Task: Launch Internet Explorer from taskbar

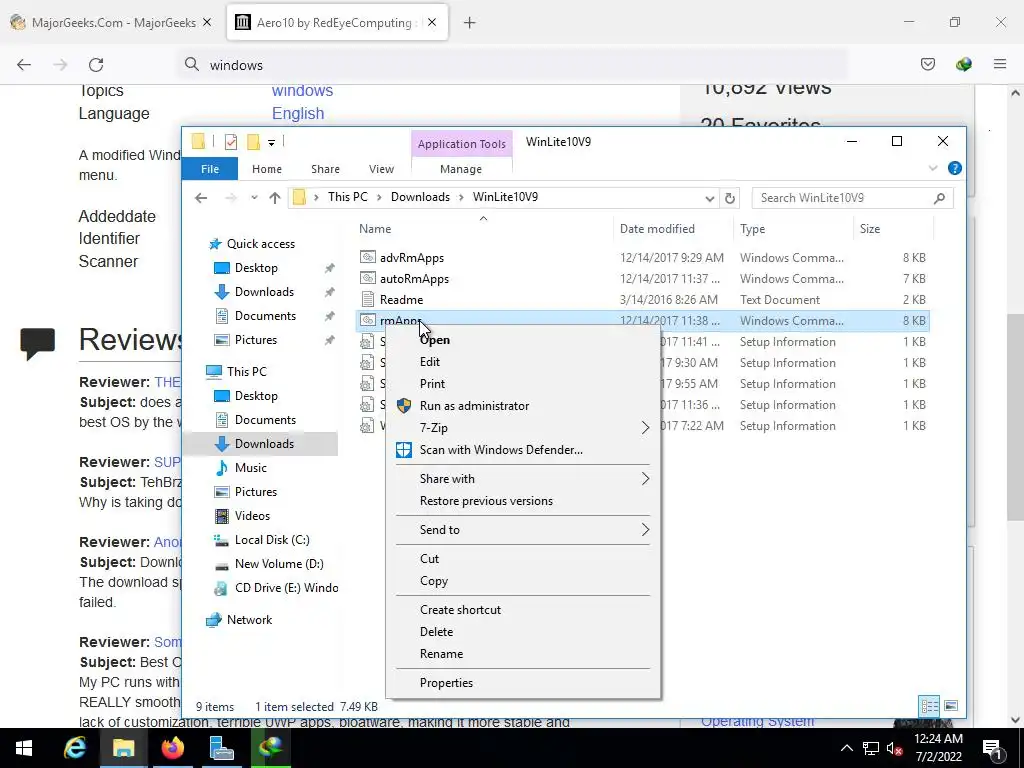Action: (74, 748)
